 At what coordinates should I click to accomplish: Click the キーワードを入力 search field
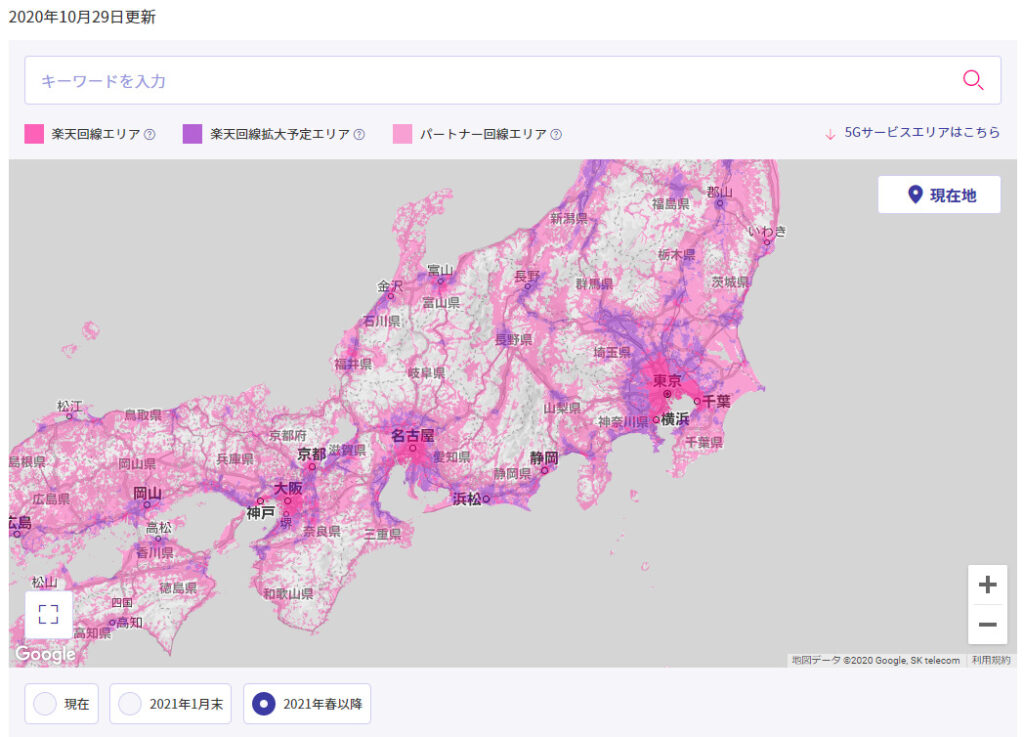pyautogui.click(x=513, y=80)
